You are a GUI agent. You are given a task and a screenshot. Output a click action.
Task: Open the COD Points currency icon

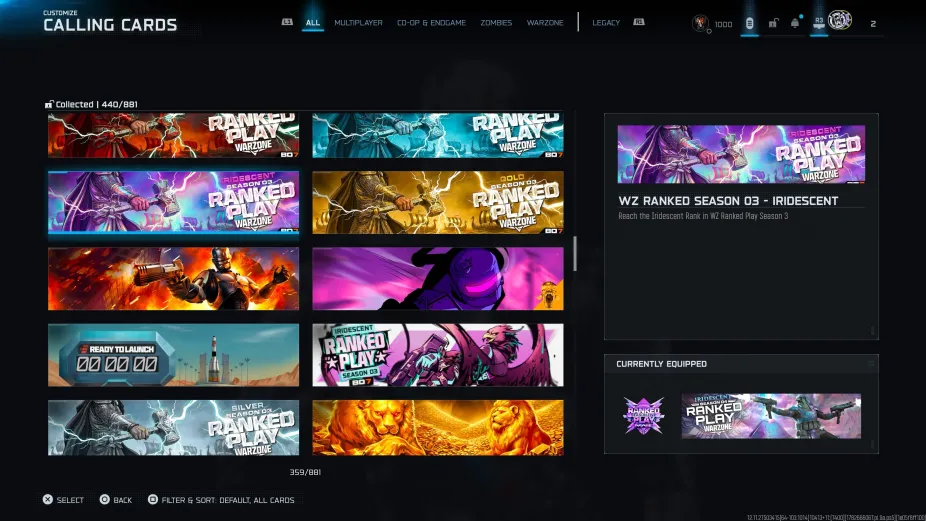pos(700,23)
